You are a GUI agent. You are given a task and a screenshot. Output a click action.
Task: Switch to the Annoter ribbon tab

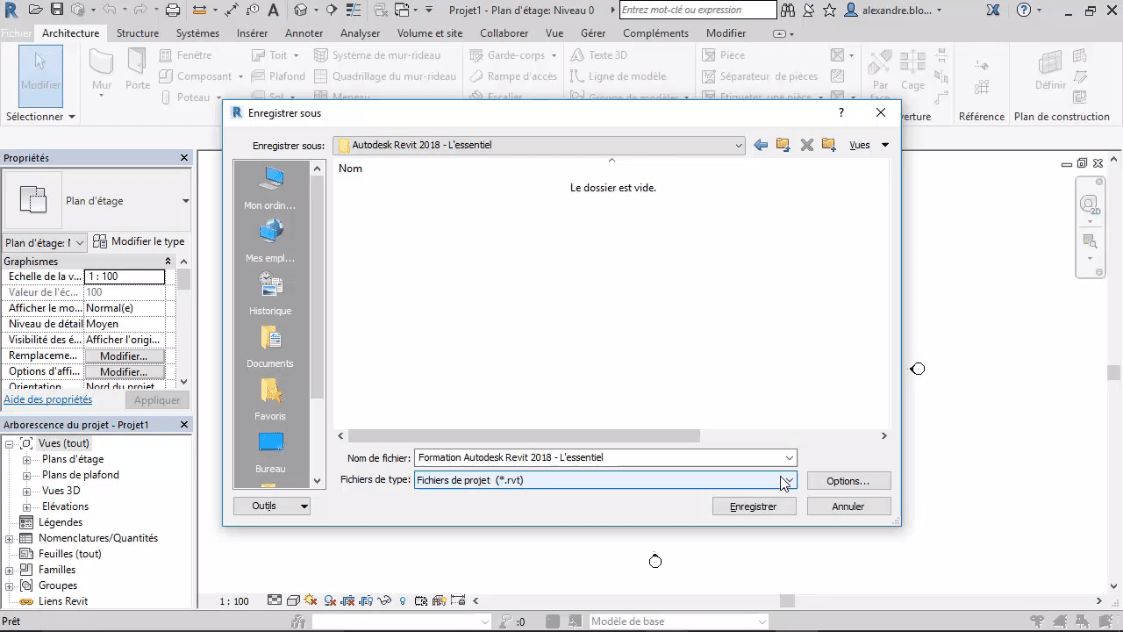coord(304,33)
